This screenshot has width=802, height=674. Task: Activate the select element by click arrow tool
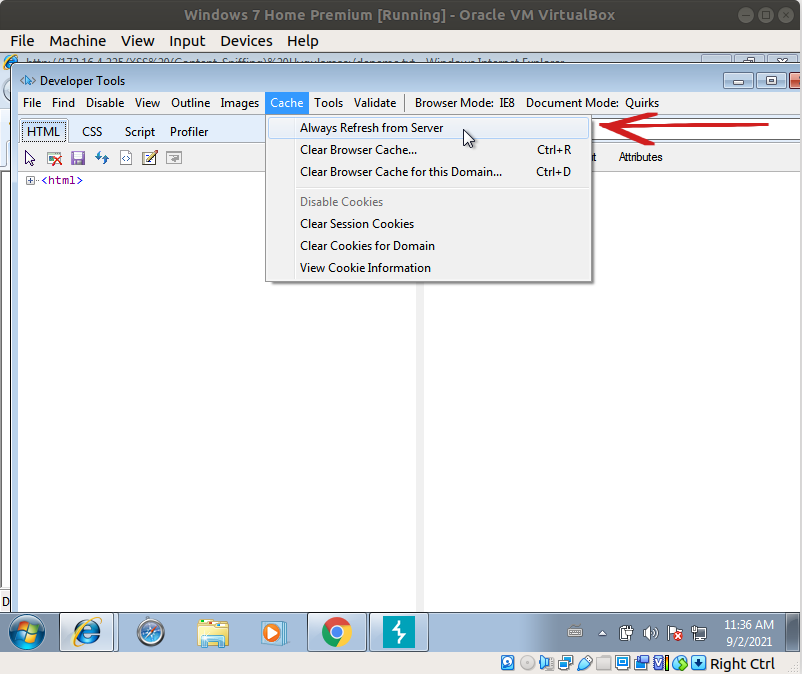(x=30, y=158)
